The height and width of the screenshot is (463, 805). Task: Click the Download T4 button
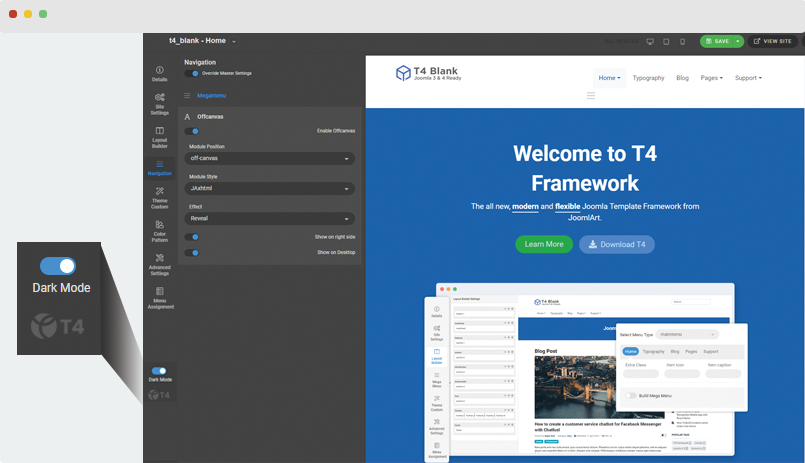point(617,244)
